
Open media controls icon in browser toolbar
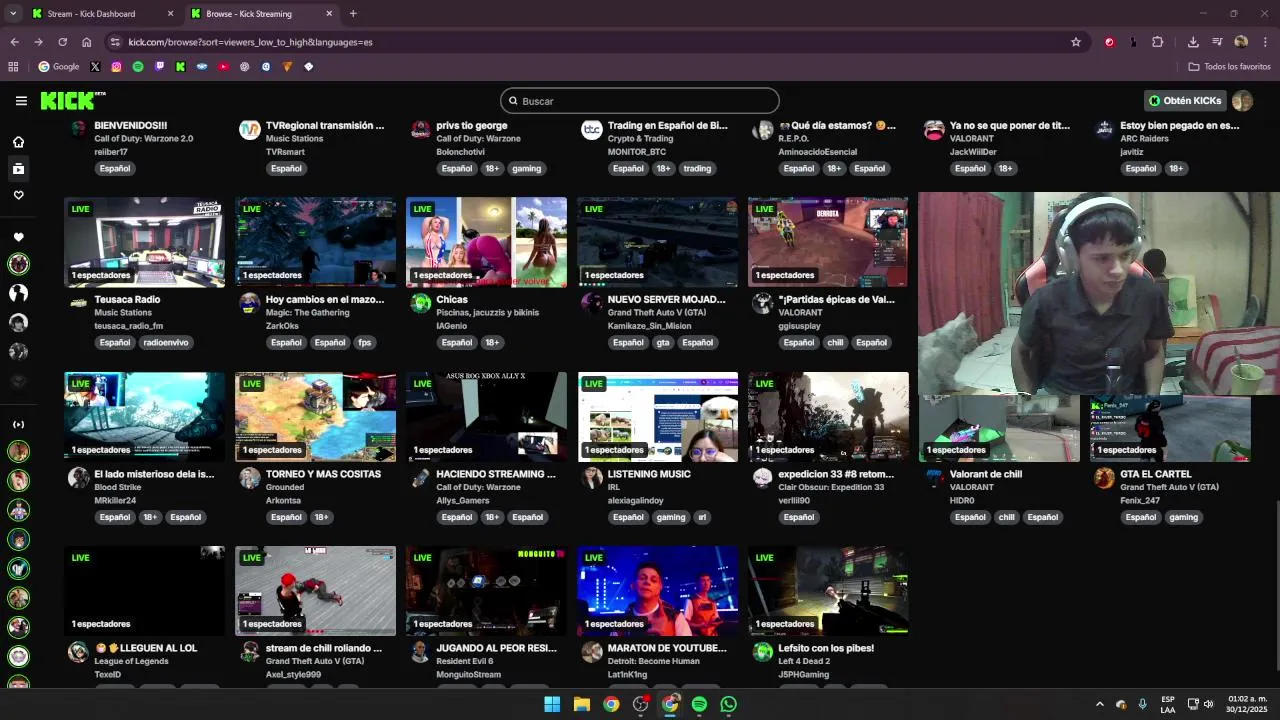(x=1217, y=42)
